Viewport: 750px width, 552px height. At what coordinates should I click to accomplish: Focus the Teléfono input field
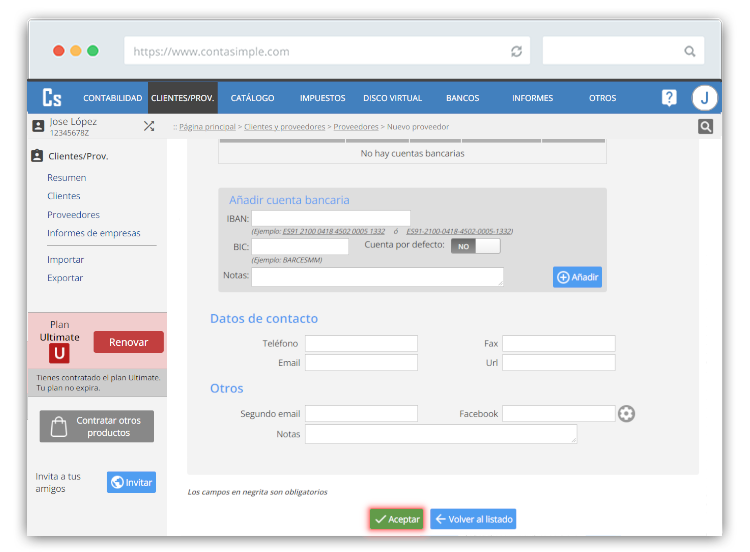(x=361, y=343)
